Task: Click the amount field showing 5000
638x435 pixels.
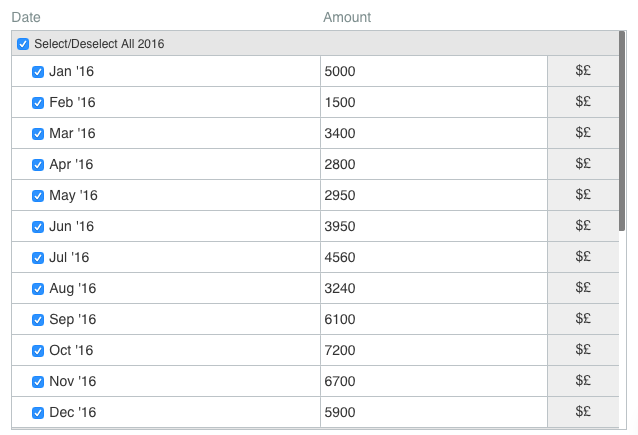Action: click(x=434, y=71)
